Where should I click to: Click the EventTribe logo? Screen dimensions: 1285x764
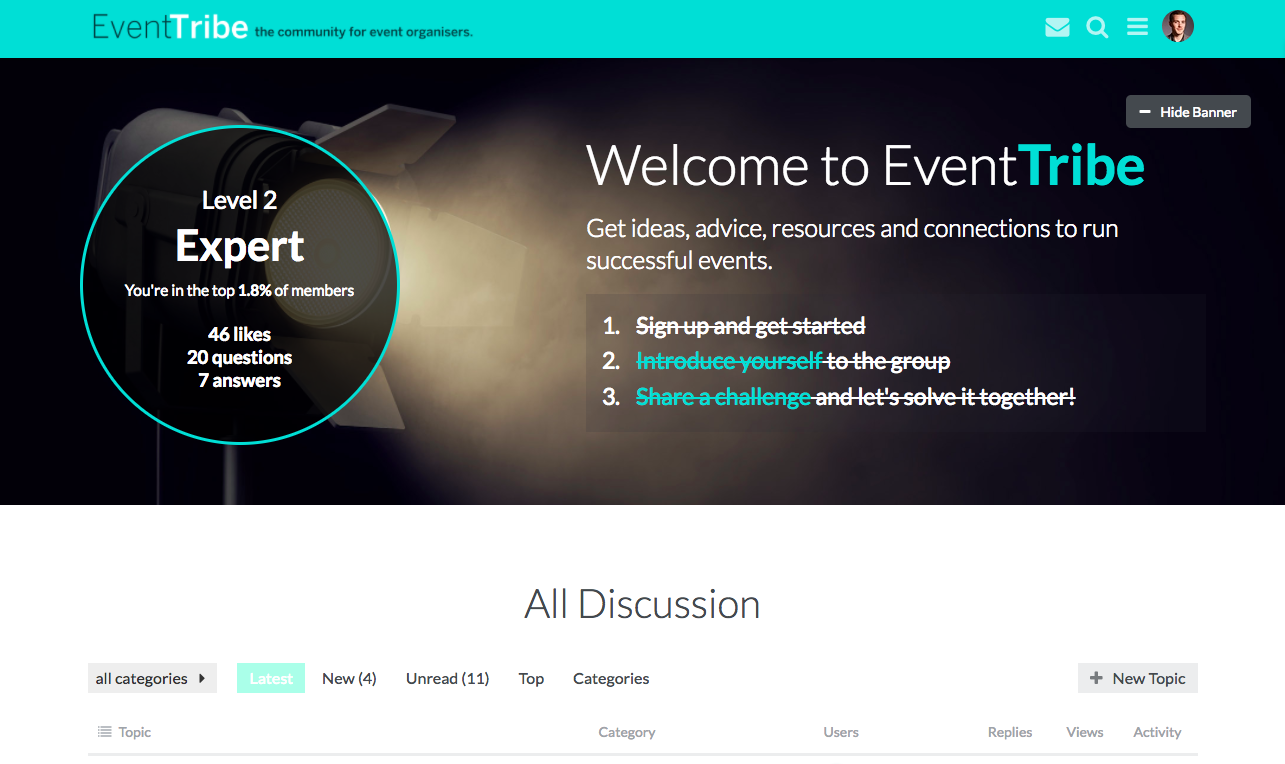tap(170, 26)
